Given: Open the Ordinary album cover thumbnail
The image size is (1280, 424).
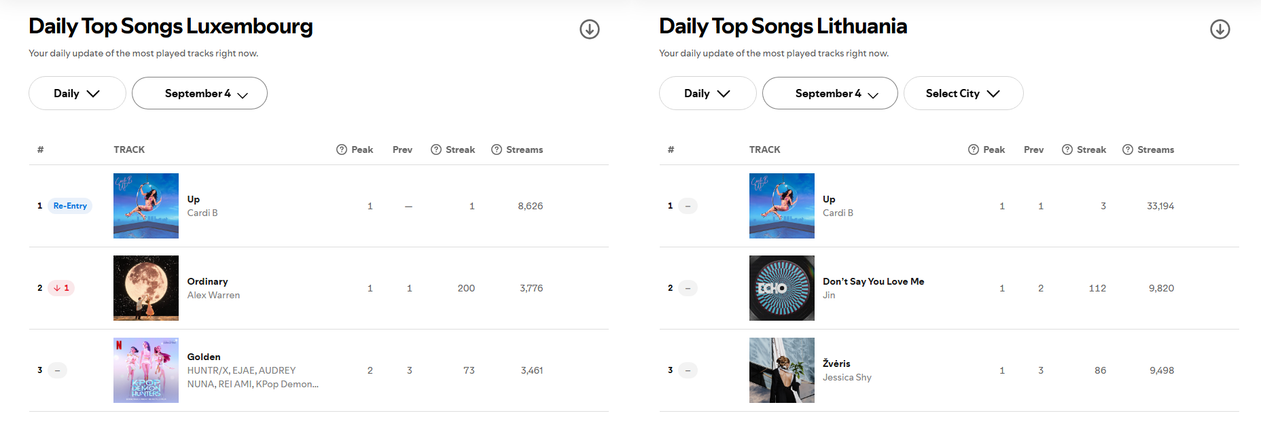Looking at the screenshot, I should coord(146,288).
